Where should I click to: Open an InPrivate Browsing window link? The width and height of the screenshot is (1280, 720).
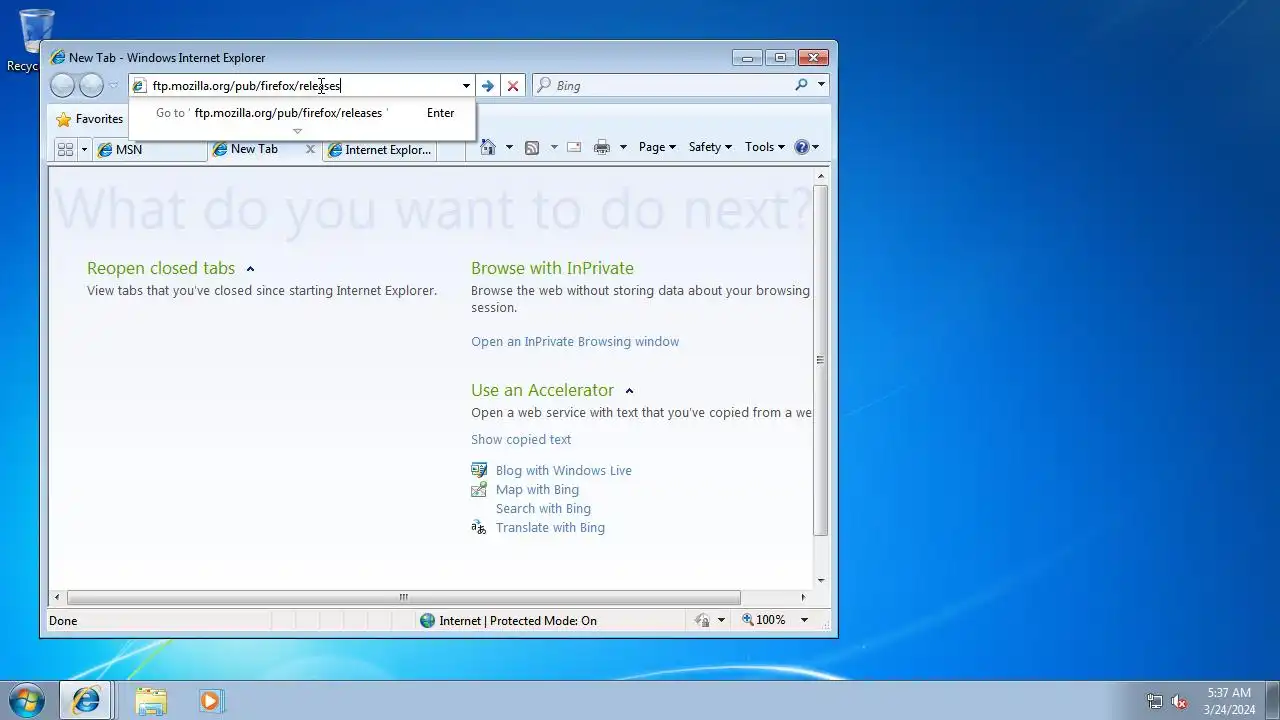[x=575, y=342]
